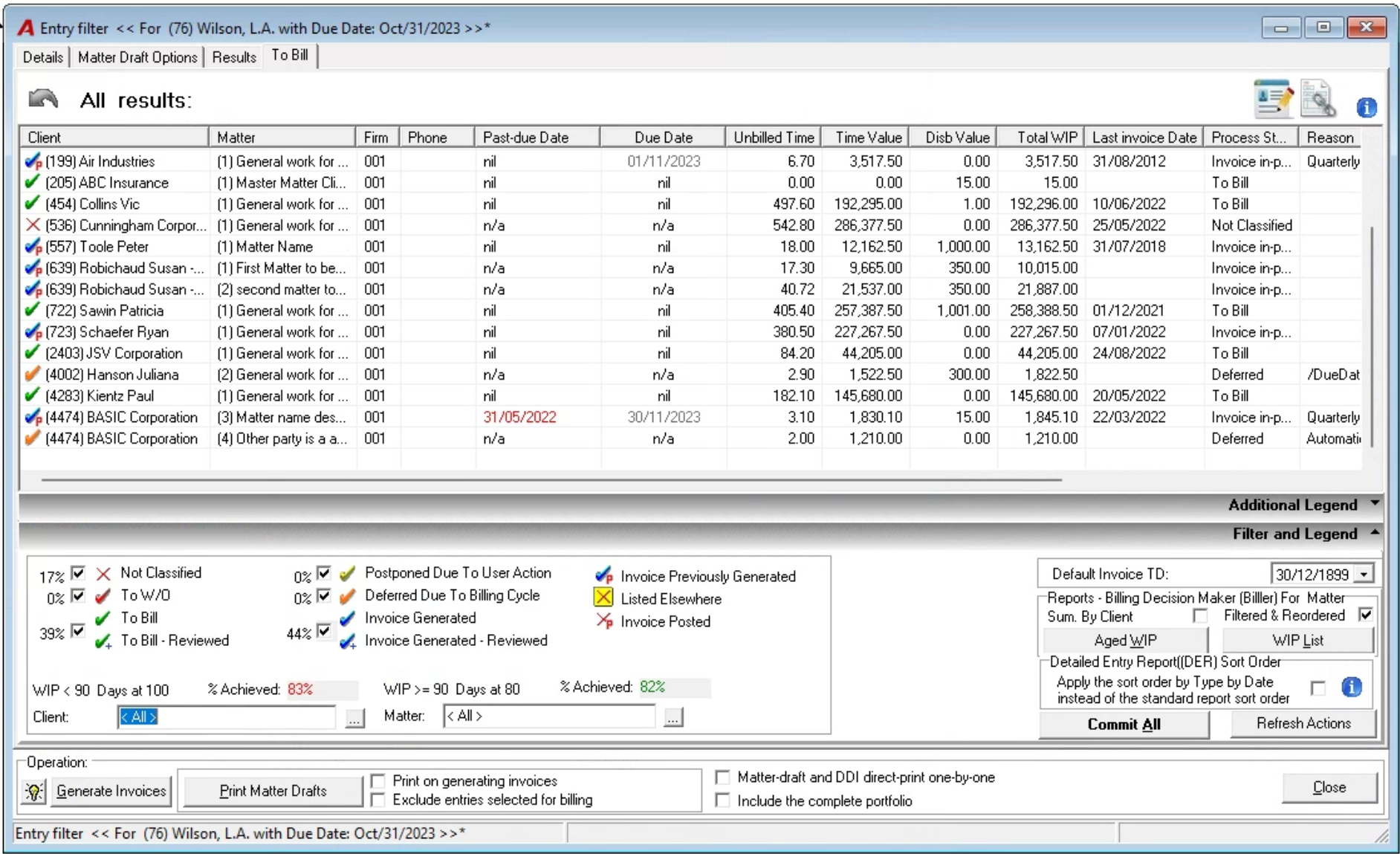
Task: Enable the Sum. By Client checkbox
Action: (x=1200, y=615)
